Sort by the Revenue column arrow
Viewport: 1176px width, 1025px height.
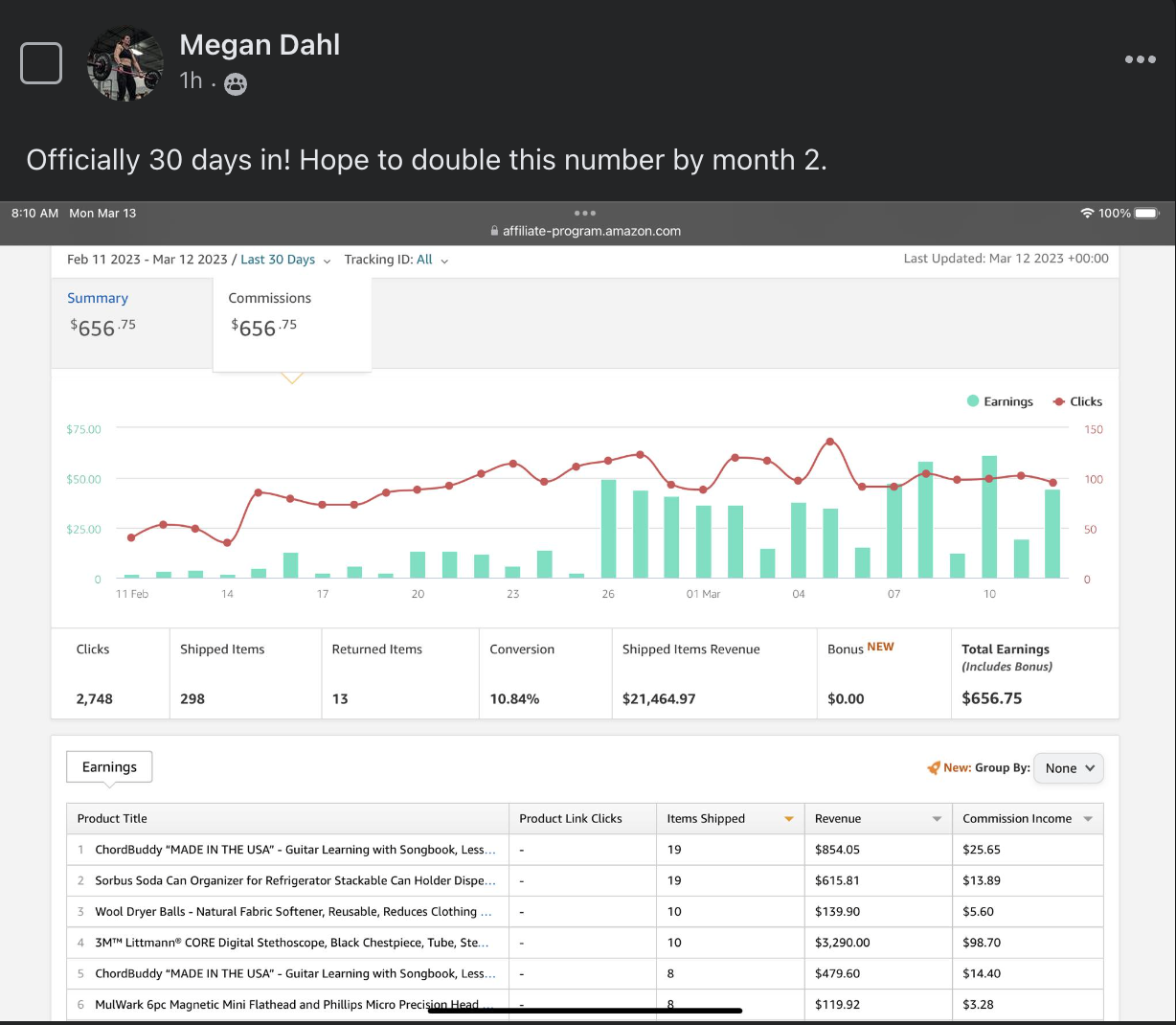937,819
